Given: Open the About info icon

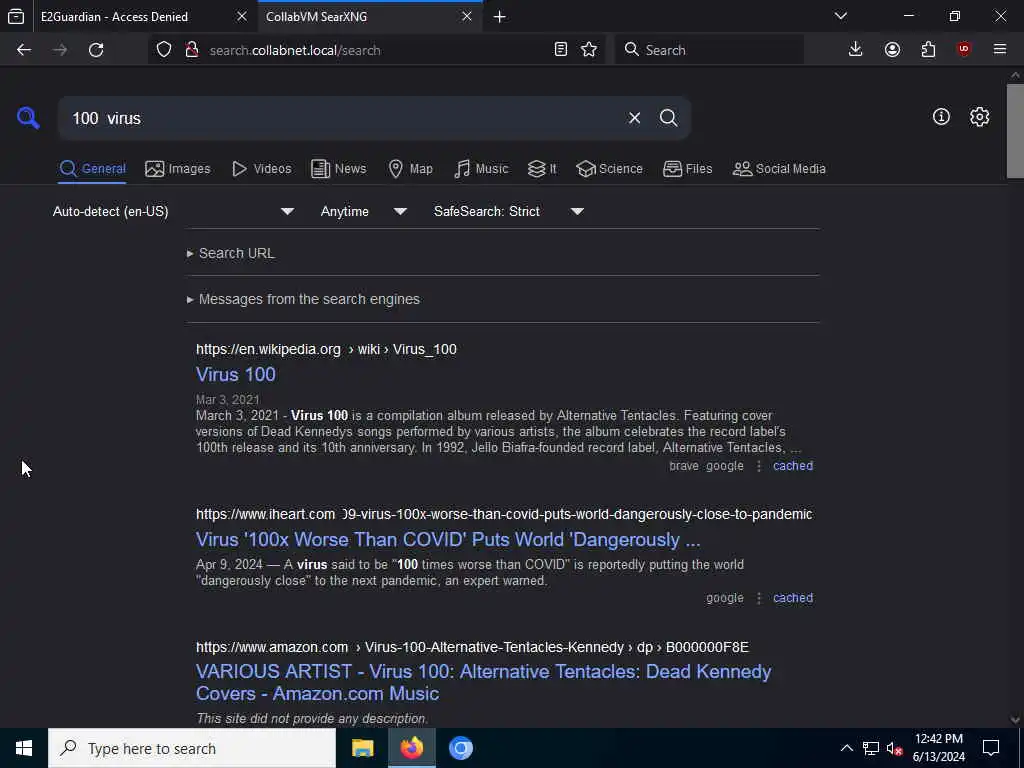Looking at the screenshot, I should (x=941, y=117).
